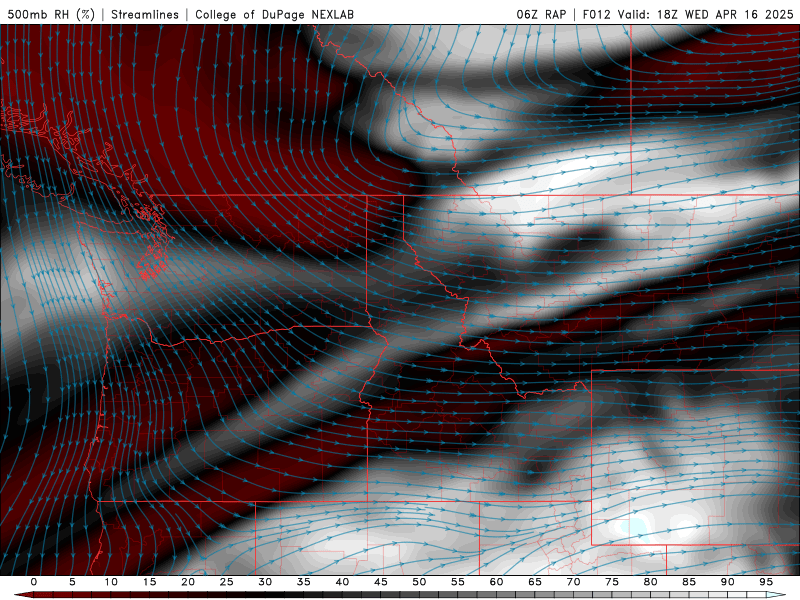The height and width of the screenshot is (600, 800).
Task: Click the "5" colorbar scale label
Action: click(72, 582)
